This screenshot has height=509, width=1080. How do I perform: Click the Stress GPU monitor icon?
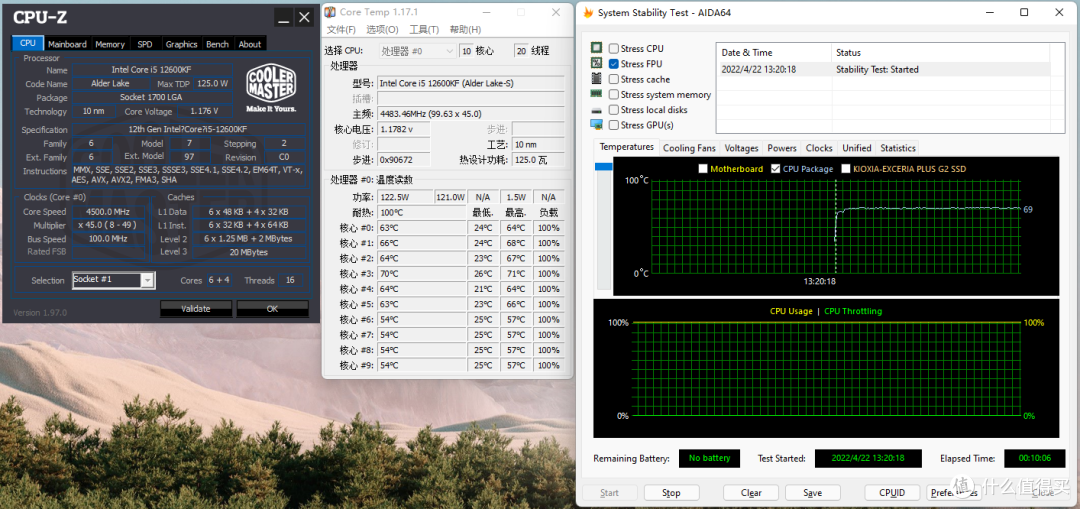click(596, 125)
